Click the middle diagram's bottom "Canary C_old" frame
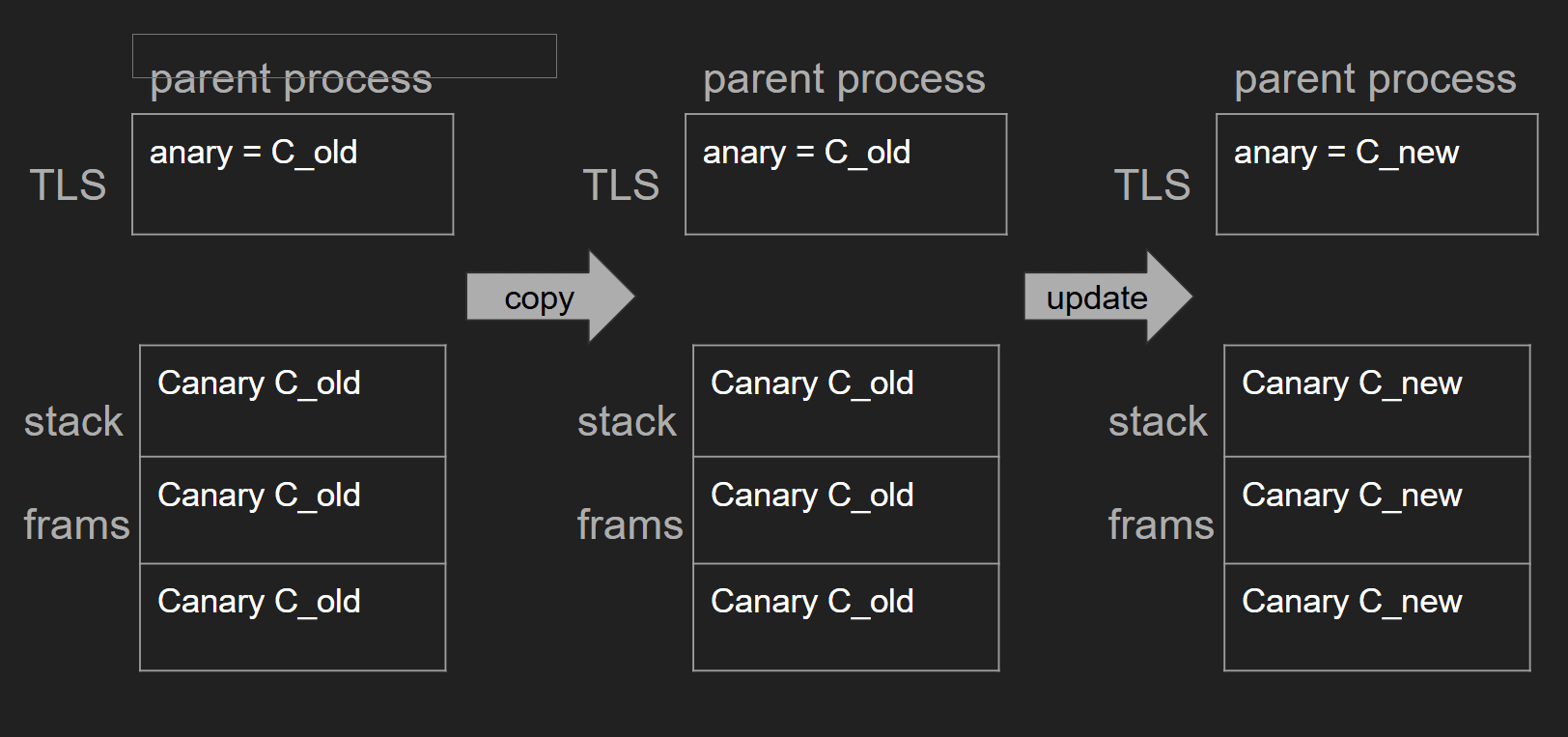 tap(846, 617)
